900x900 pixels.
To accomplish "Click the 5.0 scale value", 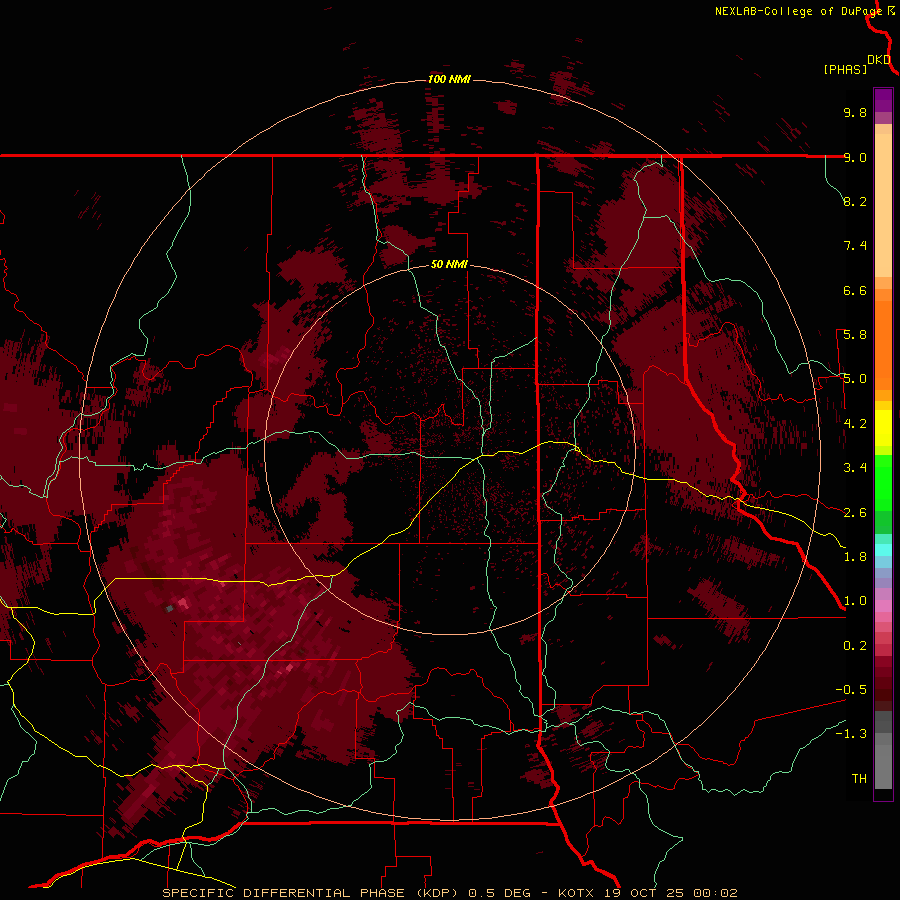I will 855,379.
